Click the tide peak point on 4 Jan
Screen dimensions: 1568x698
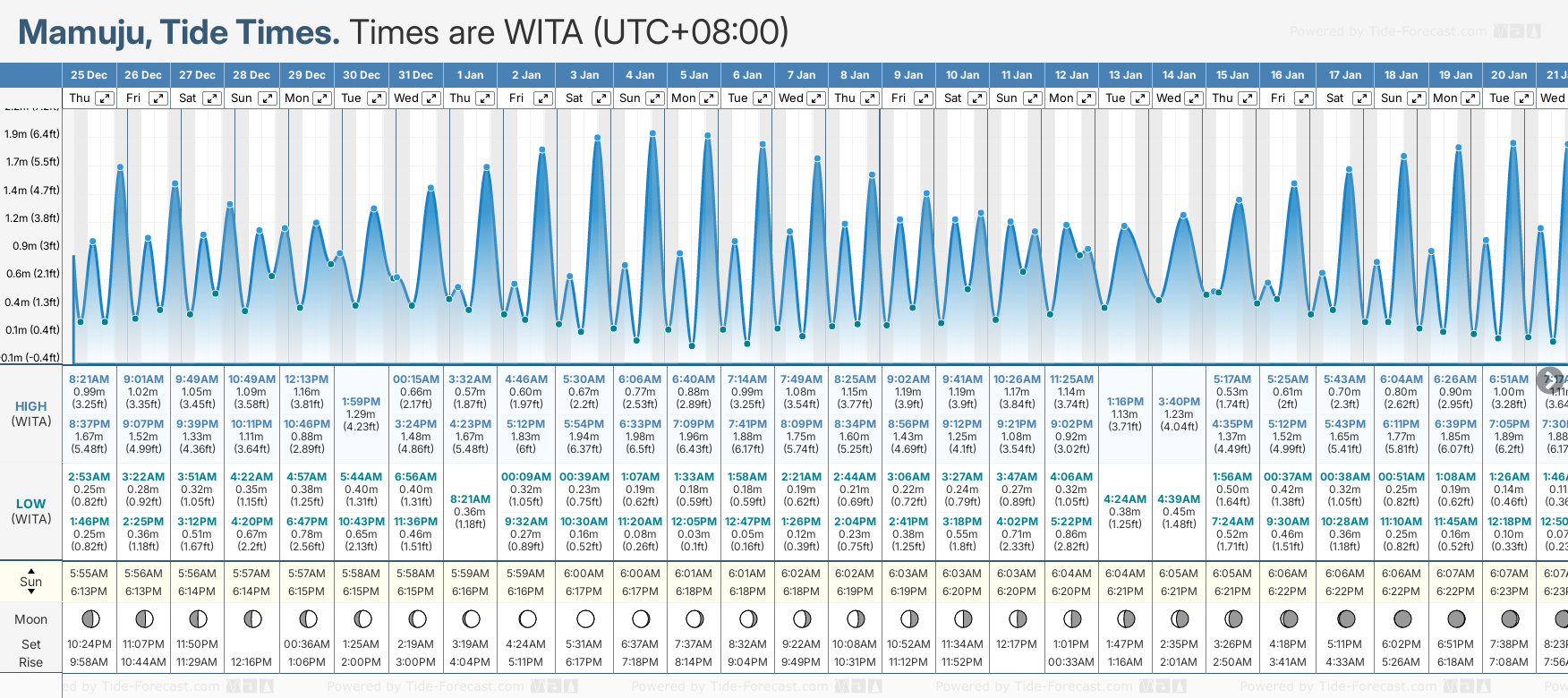tap(652, 133)
